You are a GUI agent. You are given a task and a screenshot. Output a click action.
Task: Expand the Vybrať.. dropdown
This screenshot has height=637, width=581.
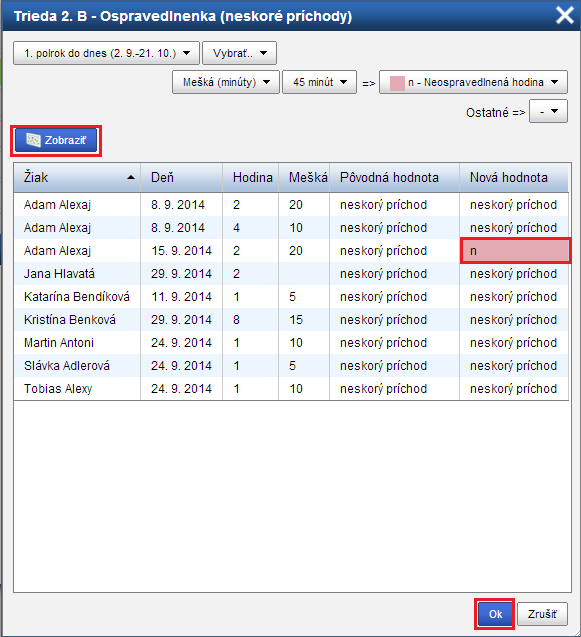click(x=239, y=53)
